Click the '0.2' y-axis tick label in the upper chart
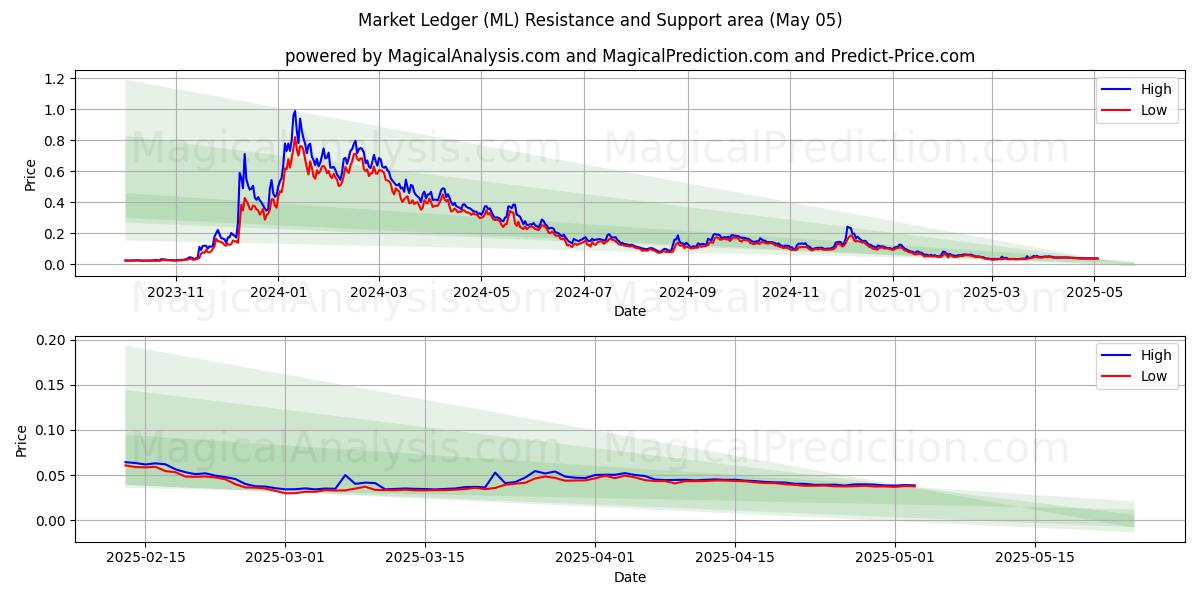 coord(55,234)
